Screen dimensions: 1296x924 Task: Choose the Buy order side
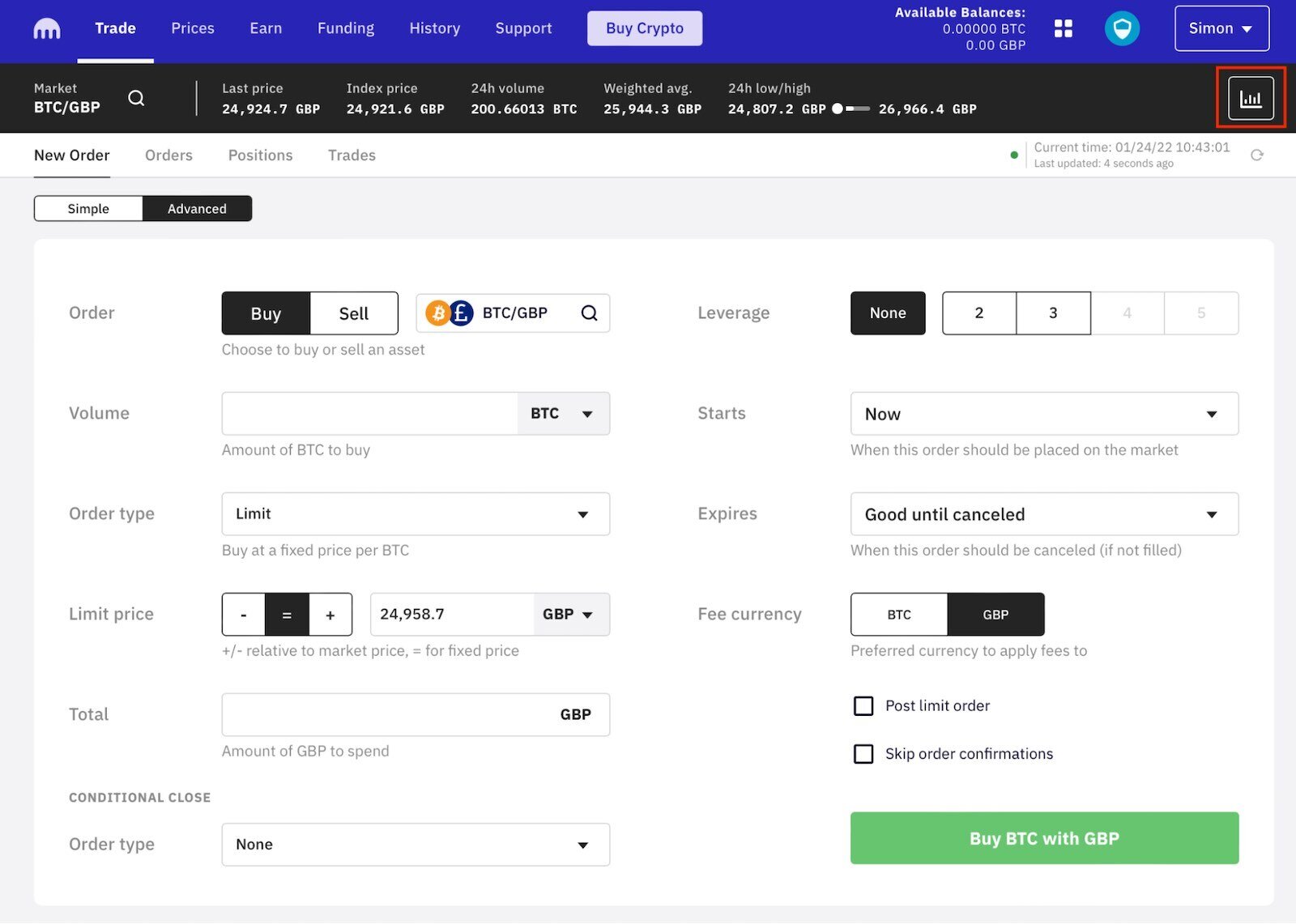pos(266,313)
